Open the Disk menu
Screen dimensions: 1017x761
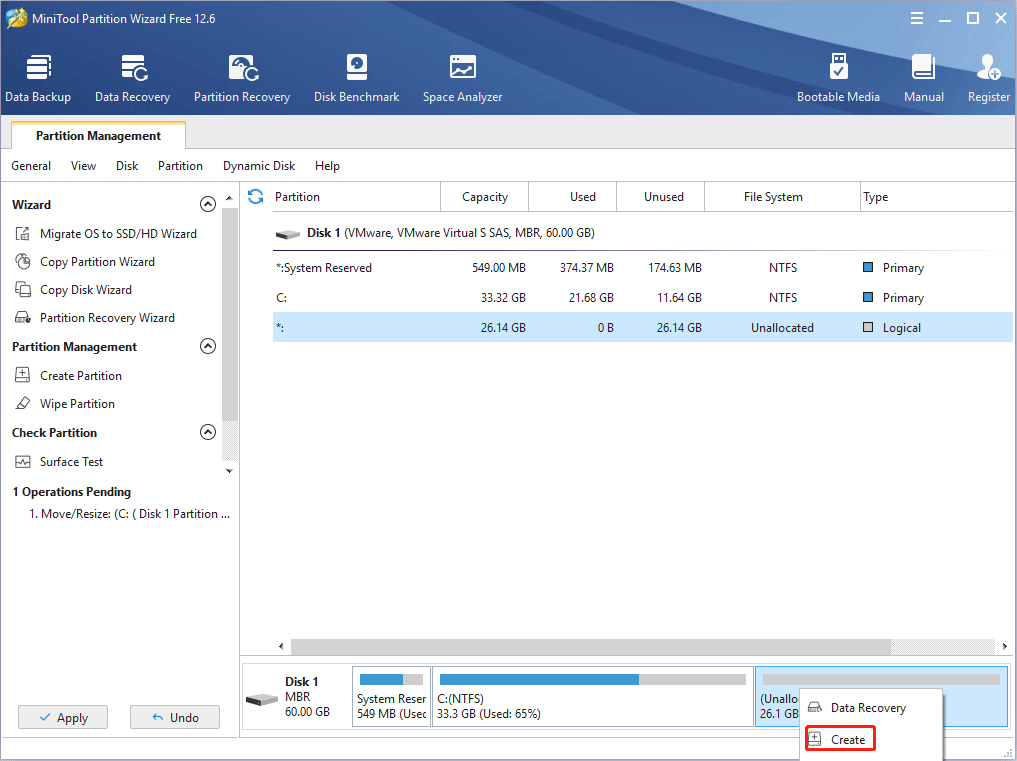pyautogui.click(x=127, y=165)
